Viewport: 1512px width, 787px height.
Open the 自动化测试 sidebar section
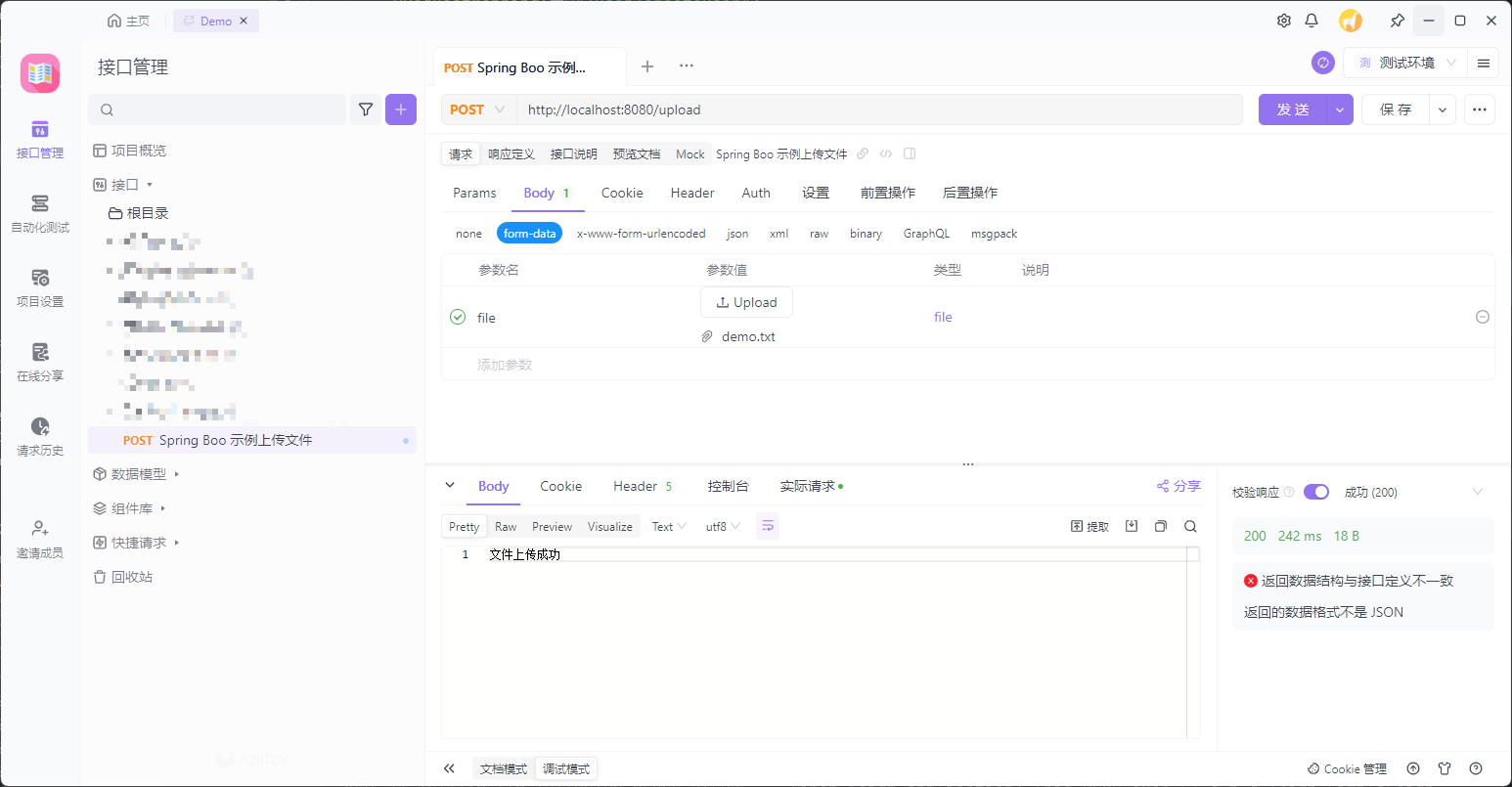coord(40,214)
